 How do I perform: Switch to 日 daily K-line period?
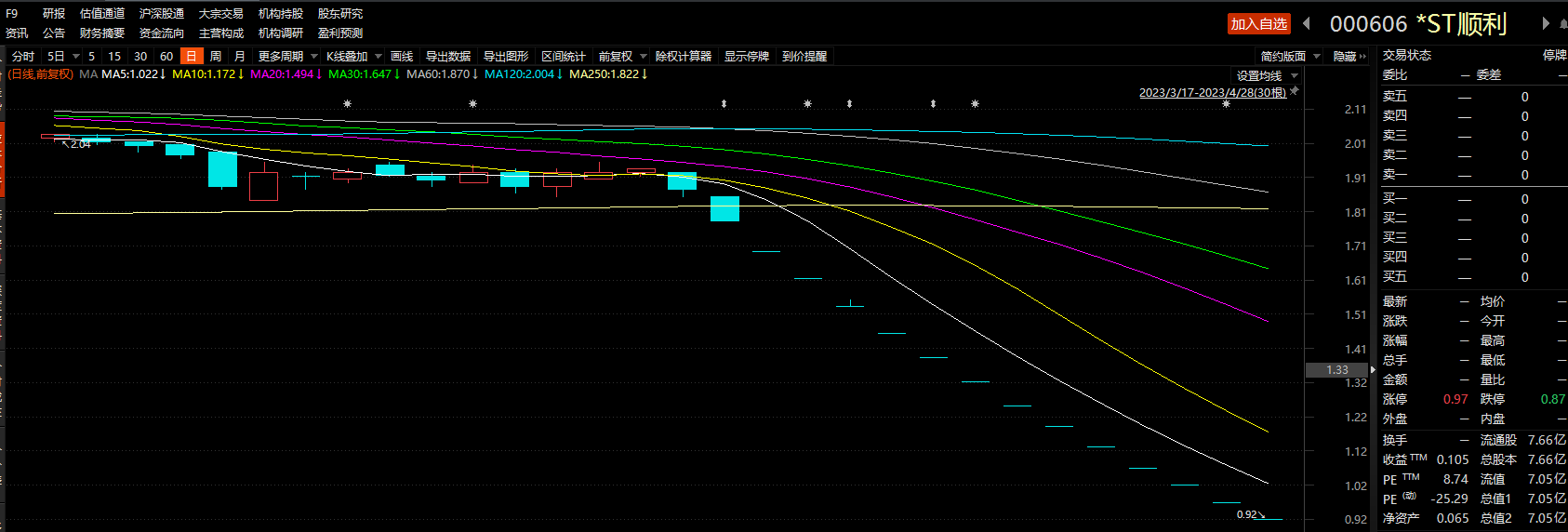click(191, 57)
